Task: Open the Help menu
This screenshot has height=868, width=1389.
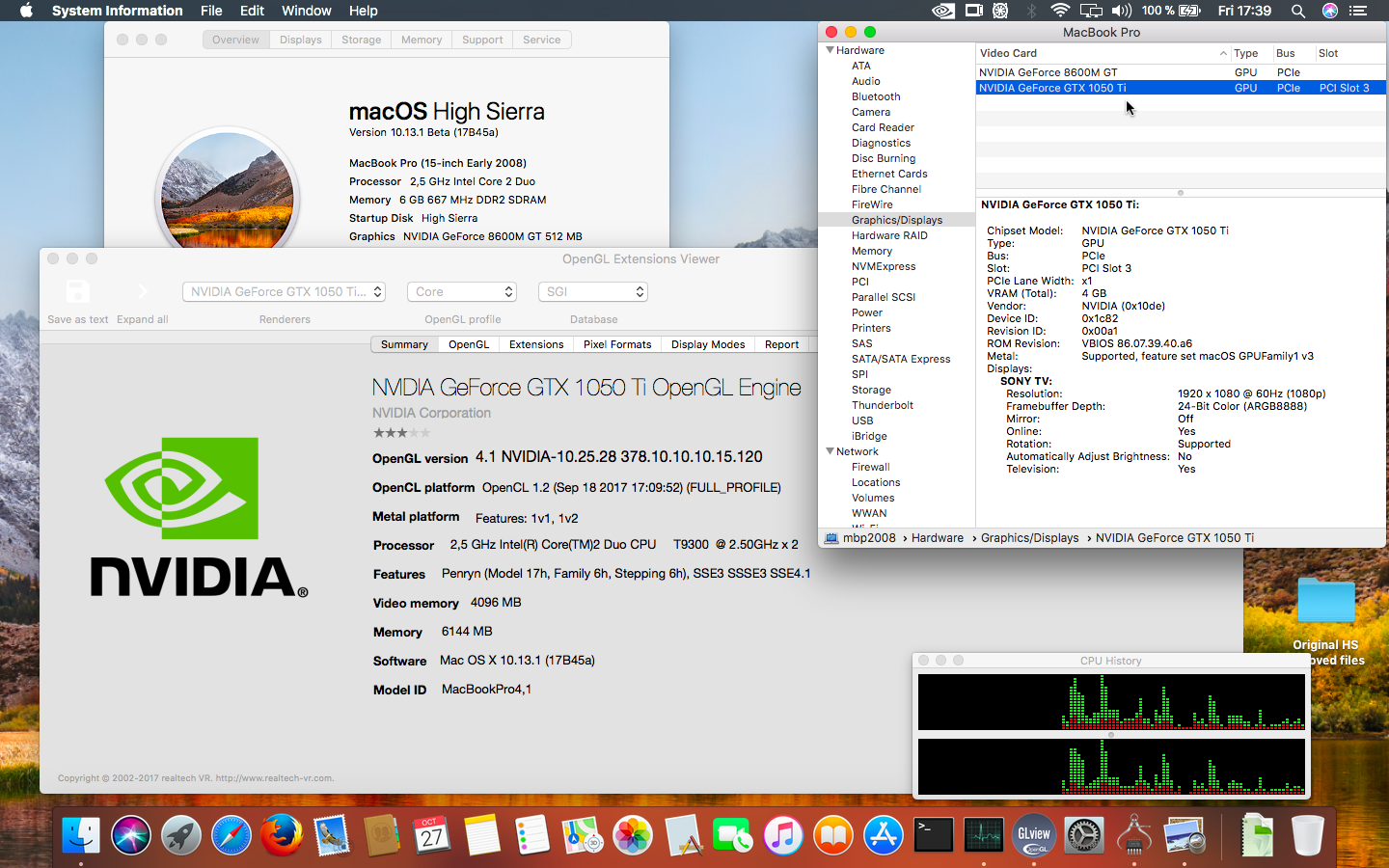Action: pos(363,11)
